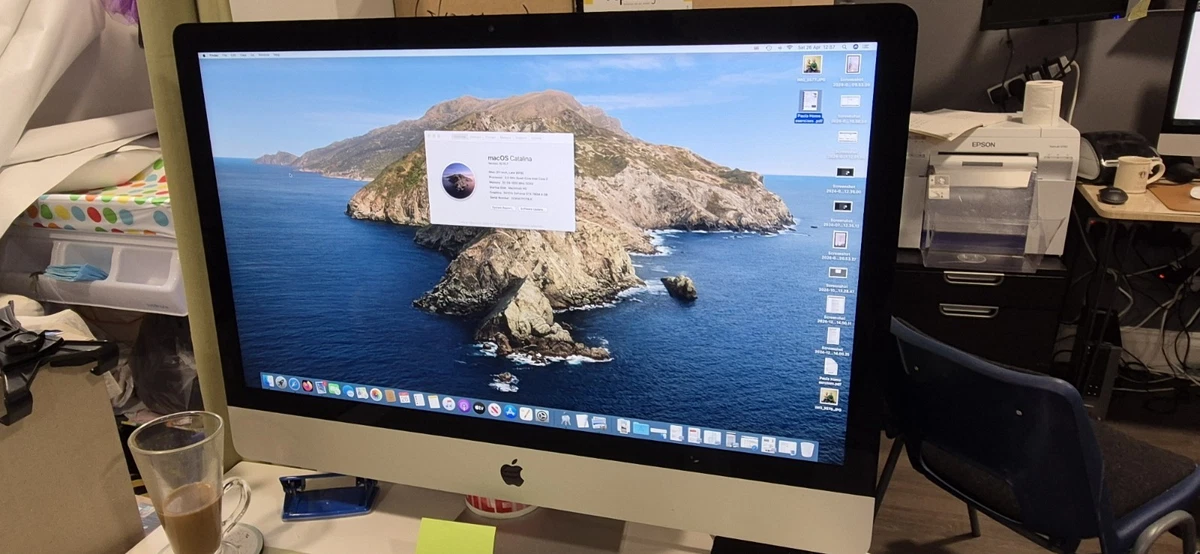Open the Trash in the Dock

tap(807, 450)
